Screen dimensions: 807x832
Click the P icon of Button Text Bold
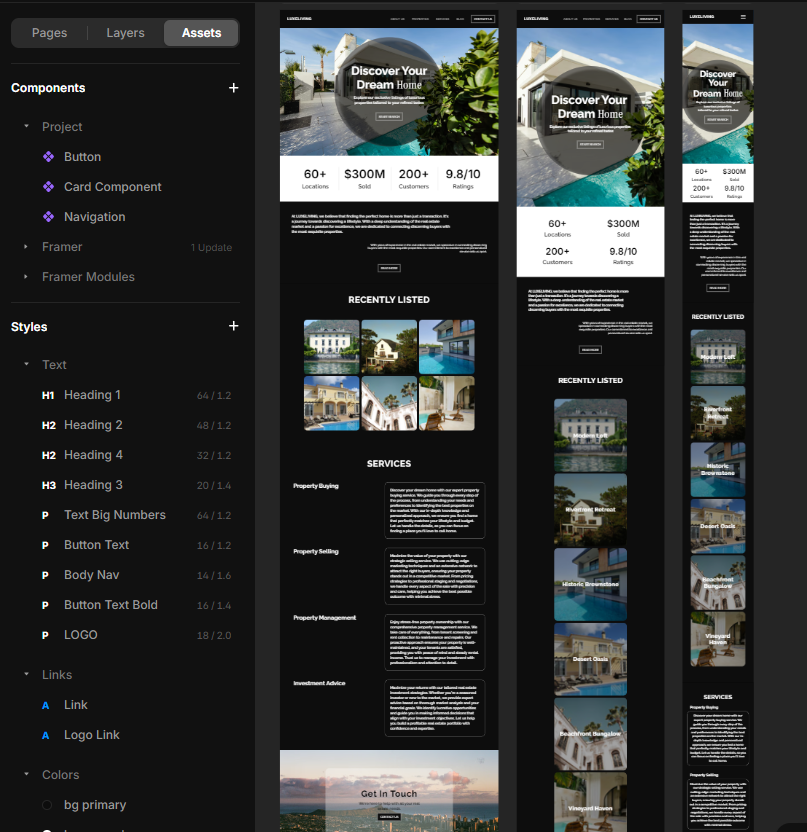46,605
